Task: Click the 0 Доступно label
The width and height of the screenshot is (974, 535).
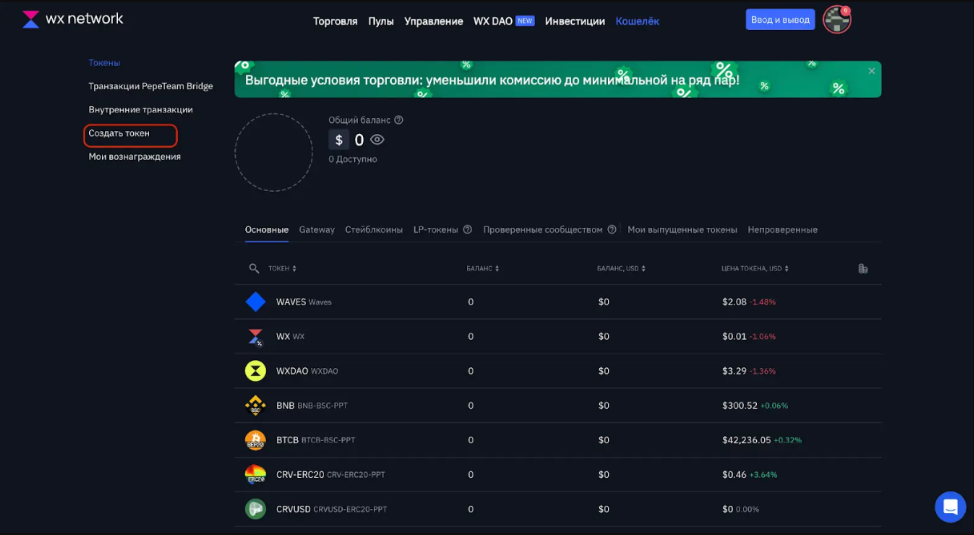Action: coord(353,159)
